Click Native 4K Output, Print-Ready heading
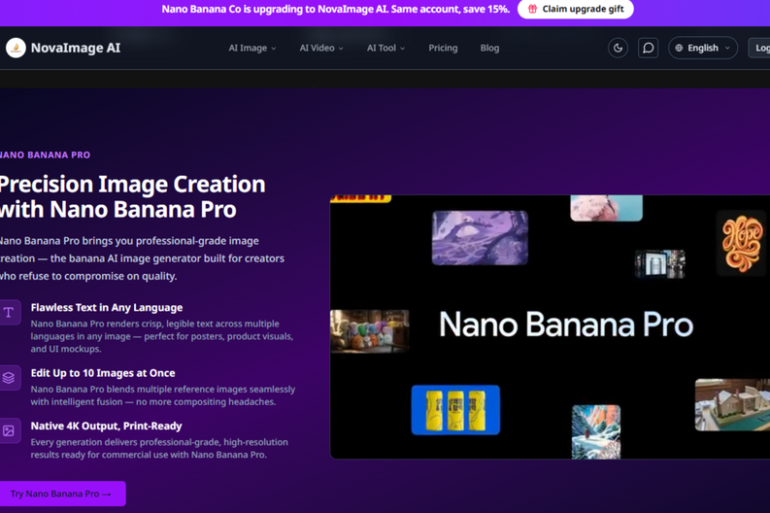This screenshot has height=513, width=770. tap(106, 426)
